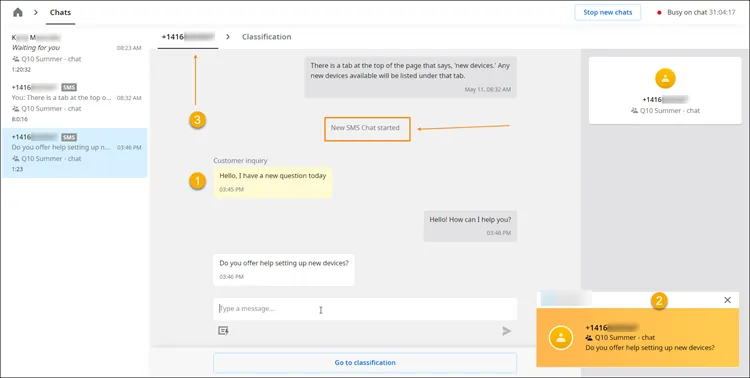This screenshot has width=750, height=378.
Task: Open the orange notification for new devices question
Action: (638, 337)
